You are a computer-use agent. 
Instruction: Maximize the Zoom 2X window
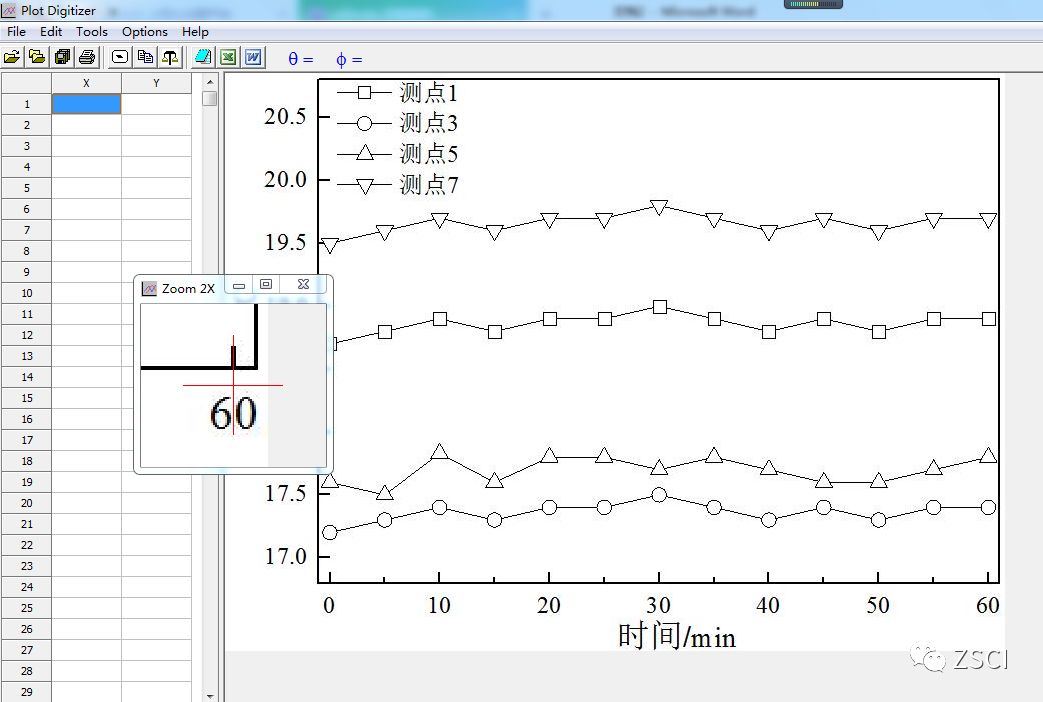[265, 285]
